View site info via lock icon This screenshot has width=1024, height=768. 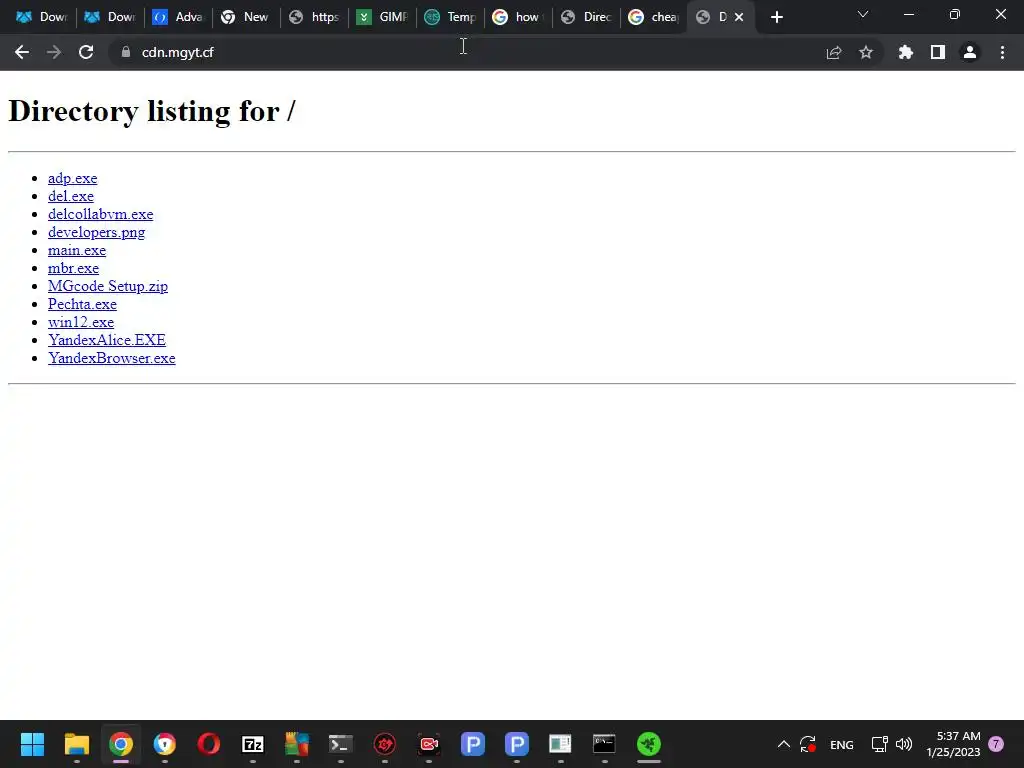point(126,52)
